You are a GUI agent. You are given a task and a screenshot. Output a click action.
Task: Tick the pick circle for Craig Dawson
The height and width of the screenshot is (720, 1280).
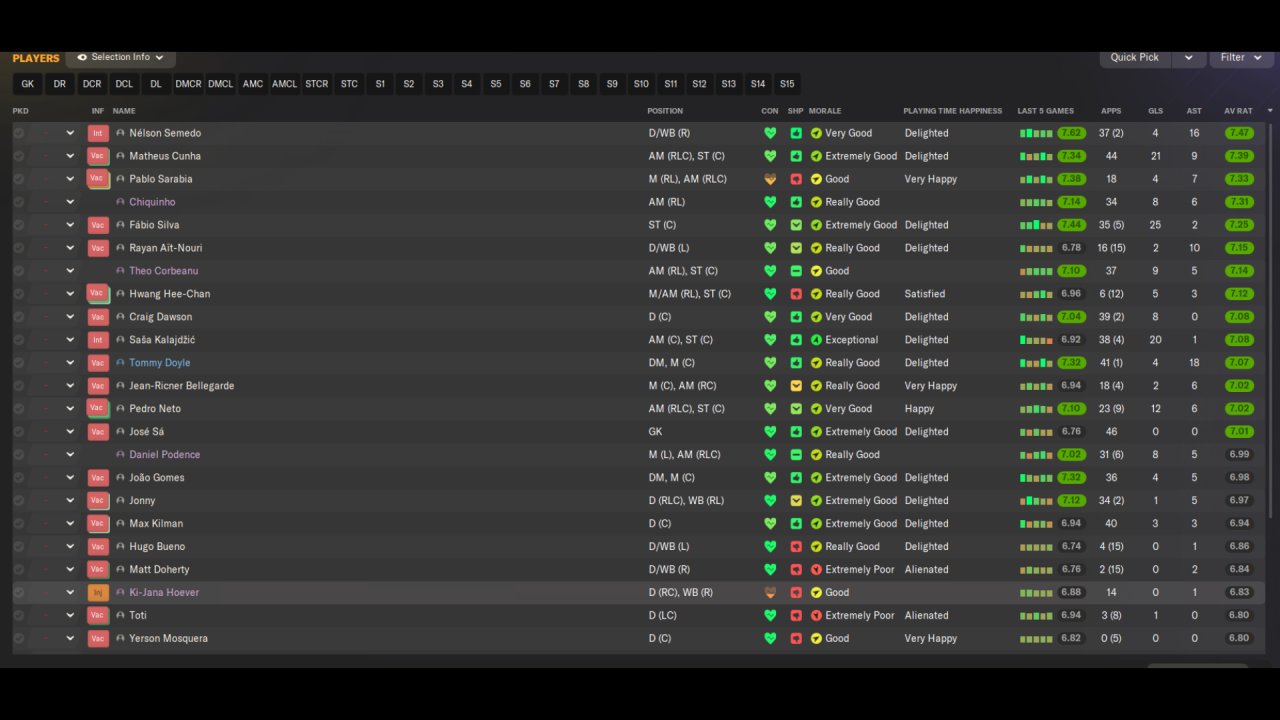(x=19, y=317)
